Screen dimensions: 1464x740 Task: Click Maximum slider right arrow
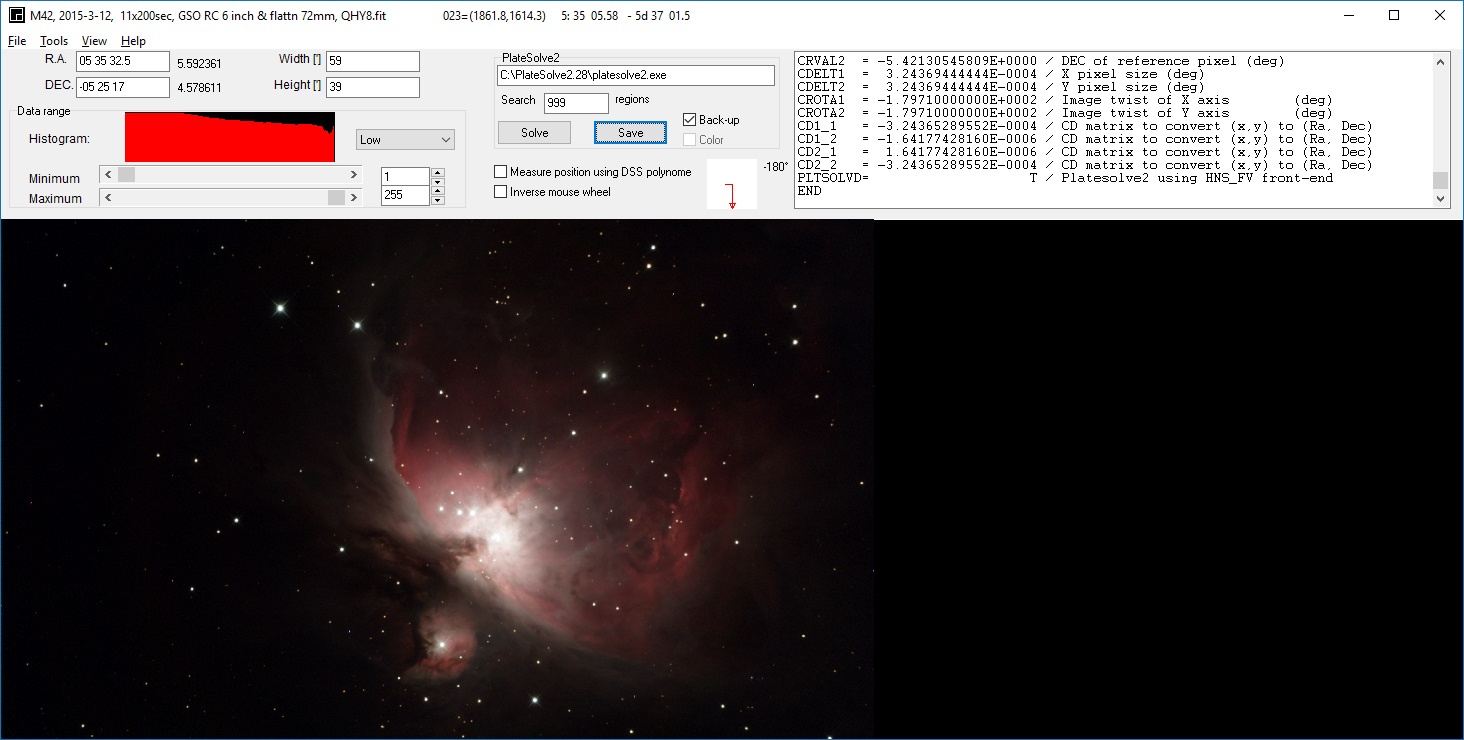tap(353, 198)
